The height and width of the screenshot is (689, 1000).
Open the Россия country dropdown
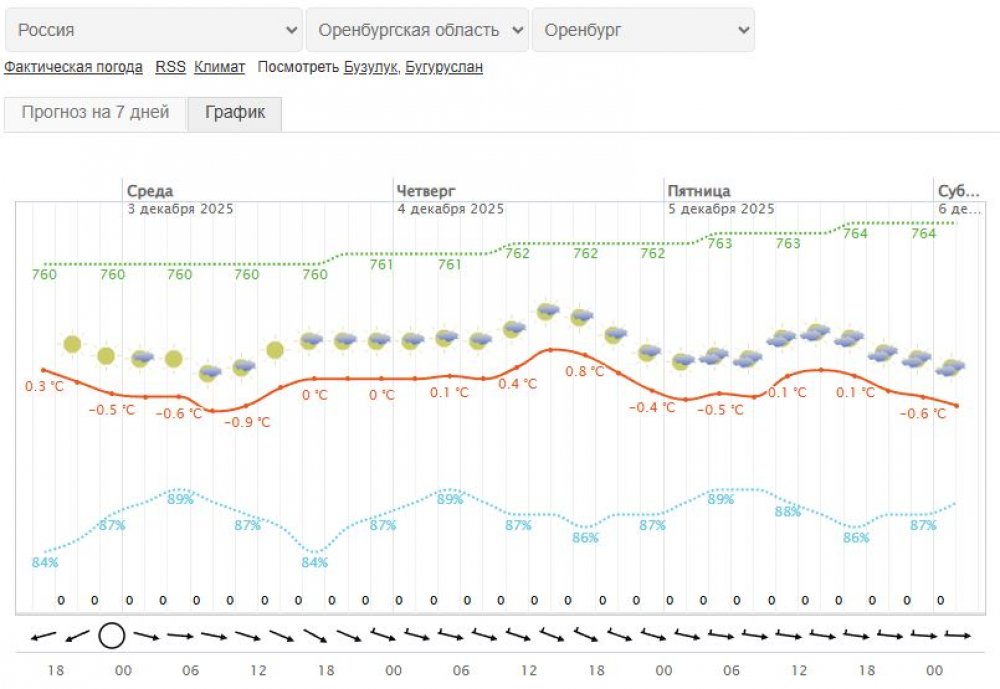click(153, 30)
